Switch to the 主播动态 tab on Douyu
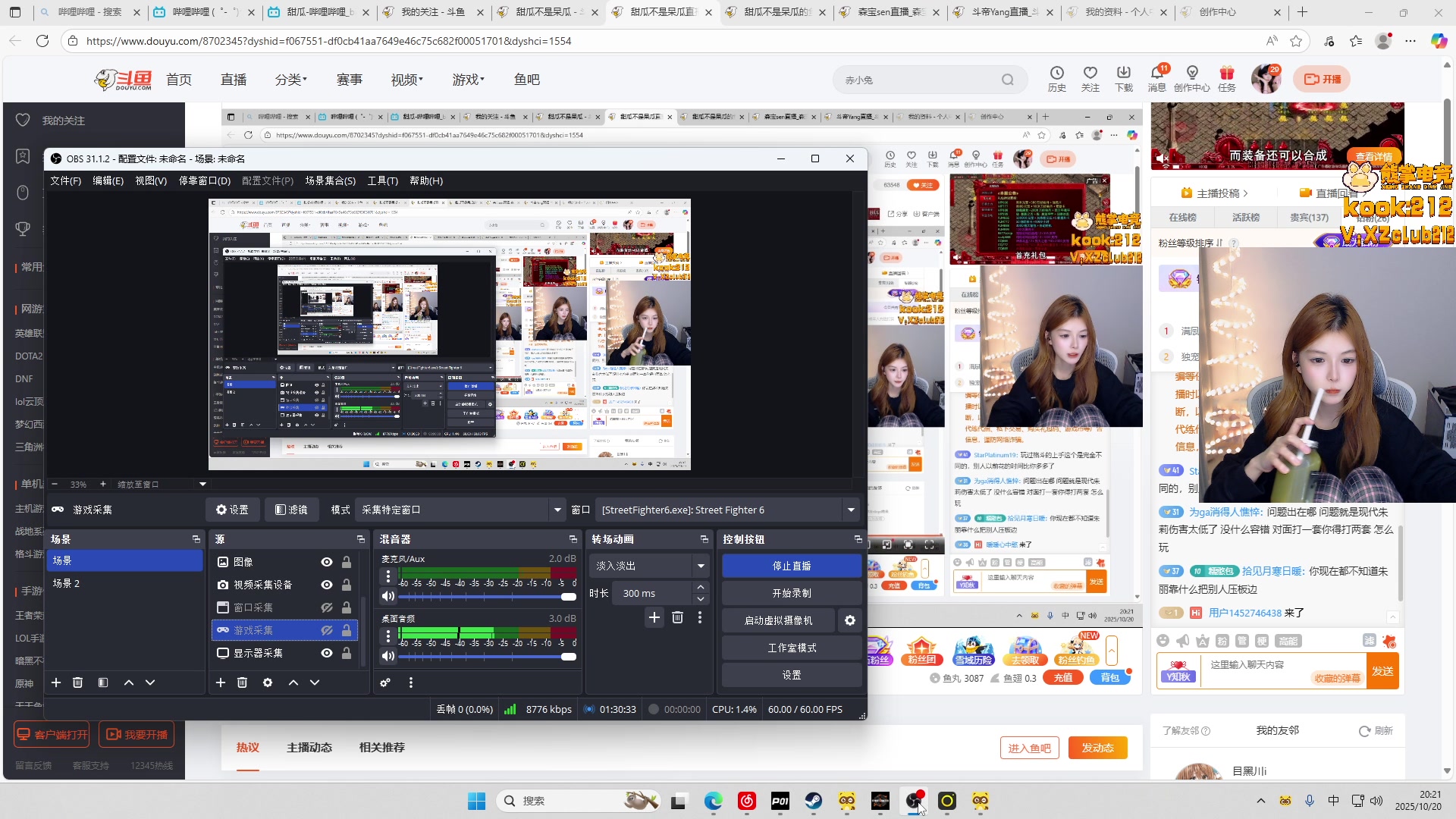This screenshot has height=819, width=1456. (309, 747)
